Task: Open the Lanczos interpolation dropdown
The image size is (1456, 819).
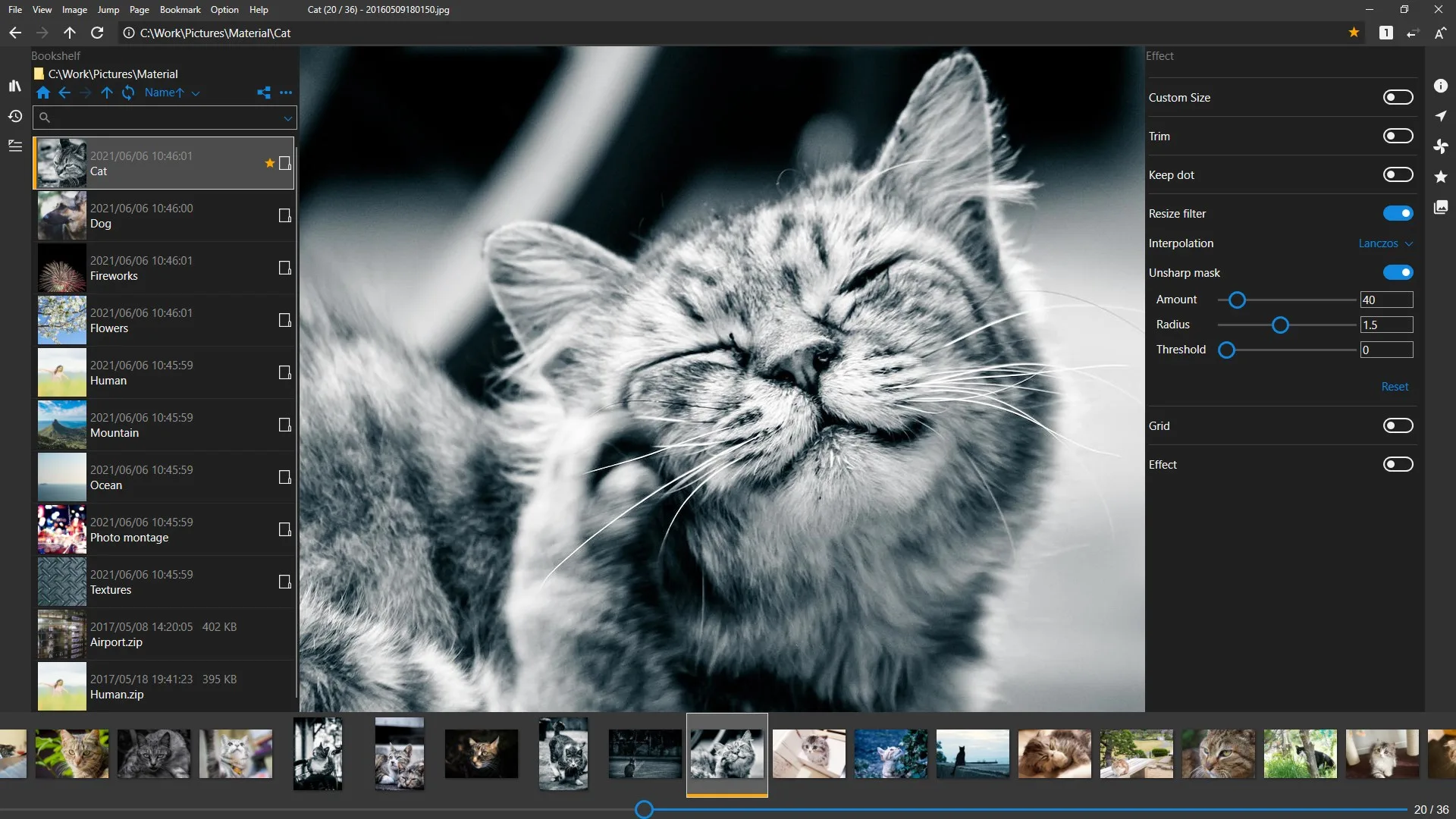Action: [1385, 243]
